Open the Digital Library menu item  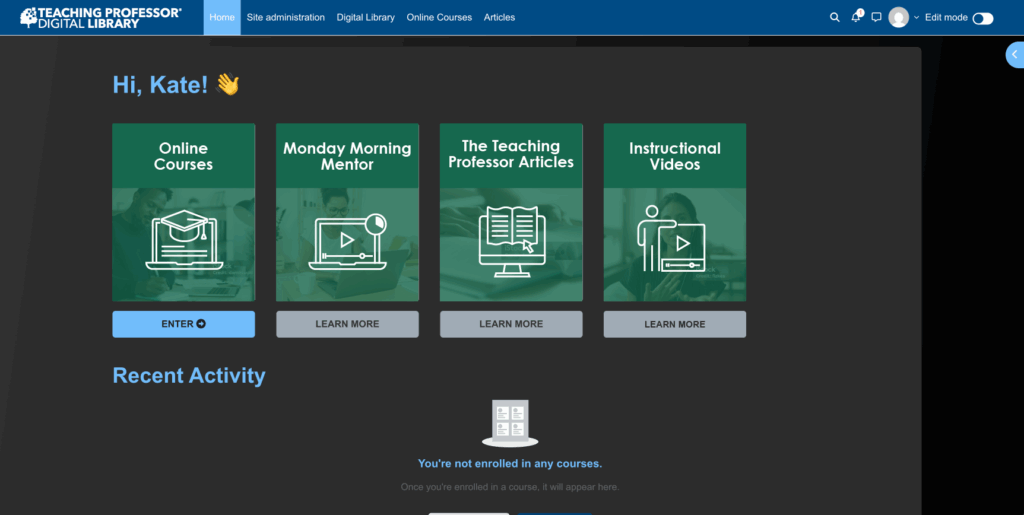(365, 17)
